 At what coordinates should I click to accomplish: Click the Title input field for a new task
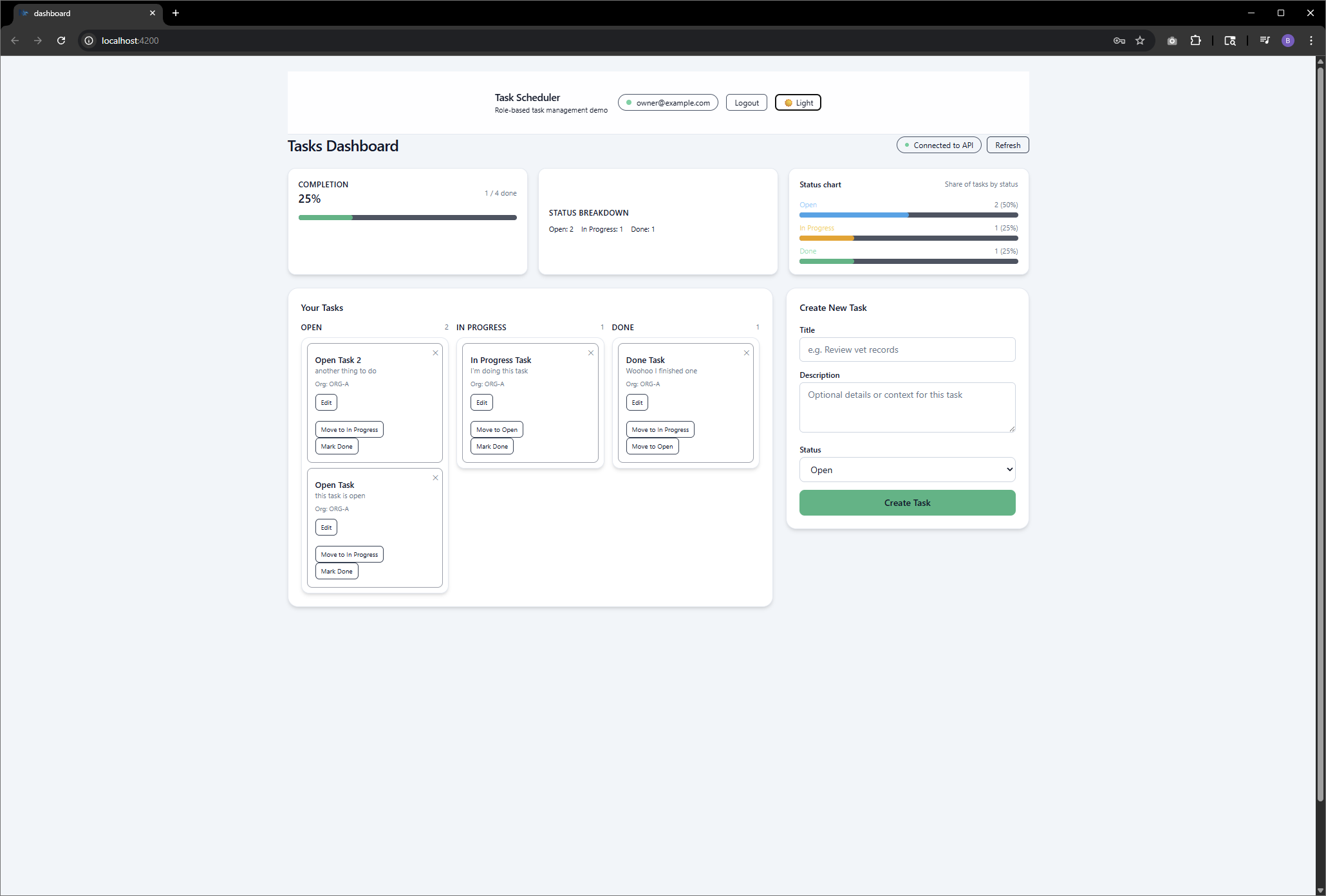pyautogui.click(x=907, y=350)
